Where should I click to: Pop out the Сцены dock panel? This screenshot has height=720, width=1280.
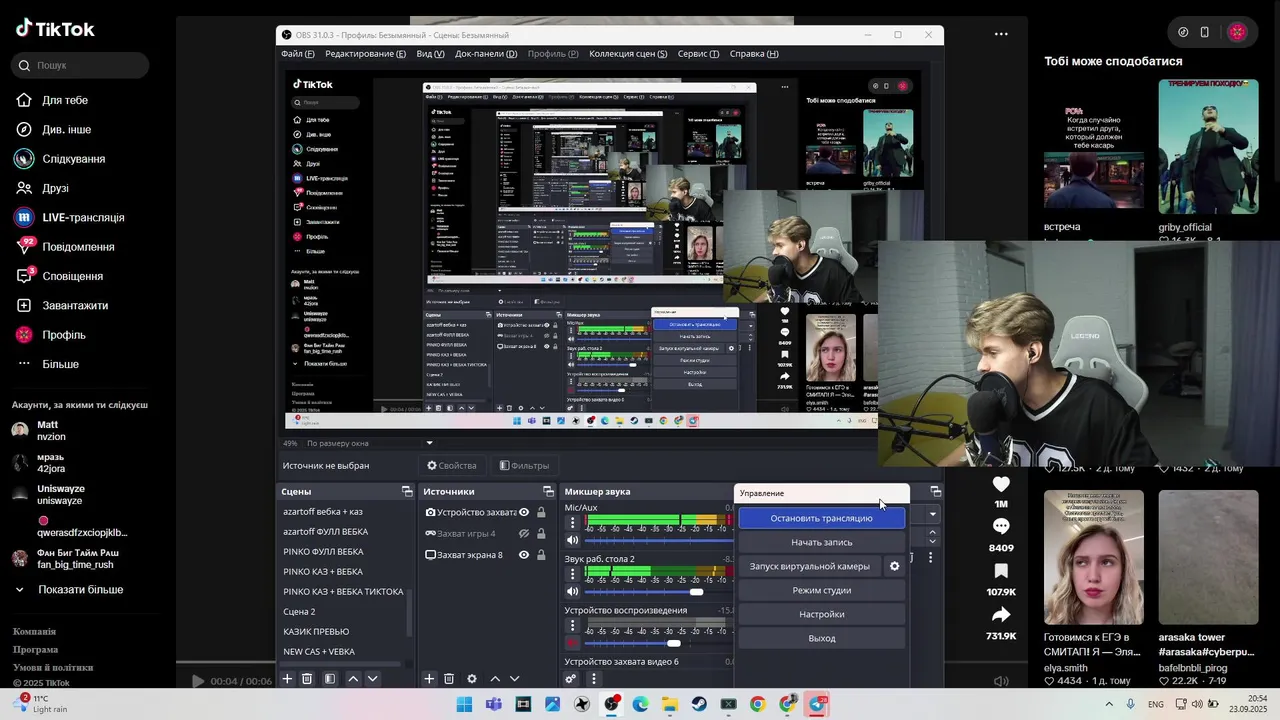[x=407, y=491]
